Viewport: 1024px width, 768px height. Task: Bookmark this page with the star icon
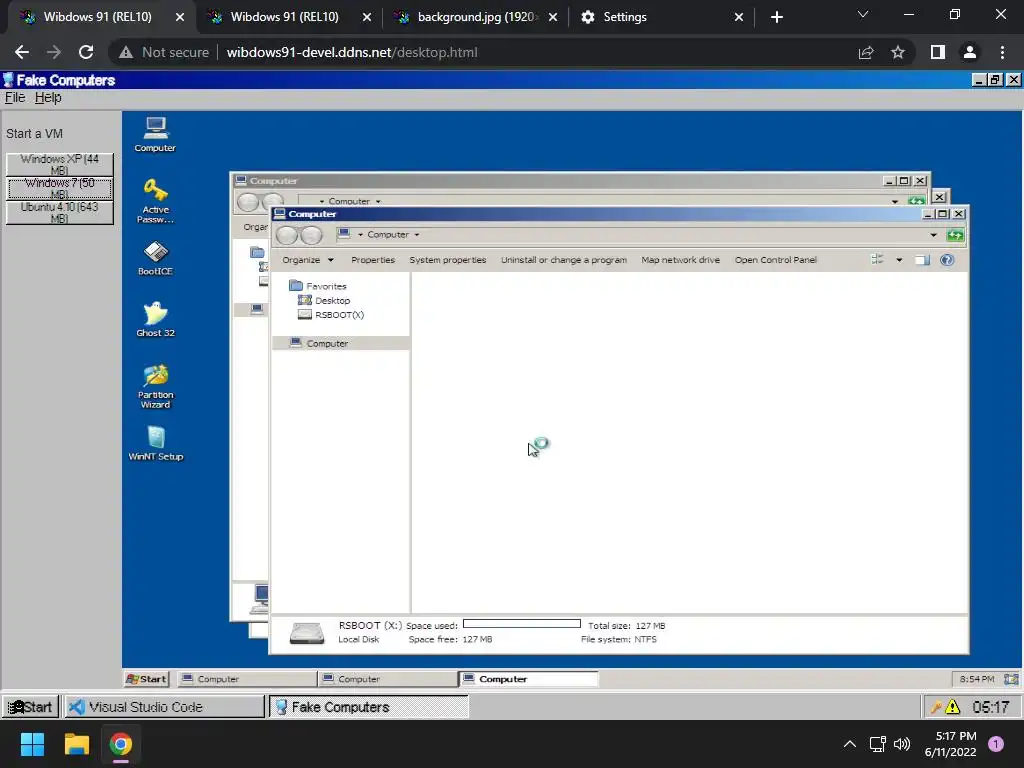[898, 52]
